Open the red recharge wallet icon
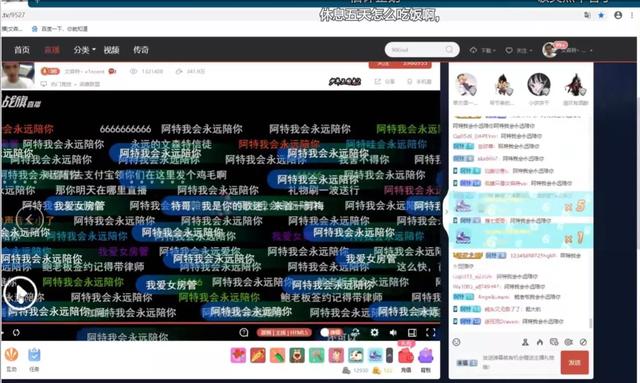This screenshot has width=640, height=383. 406,356
